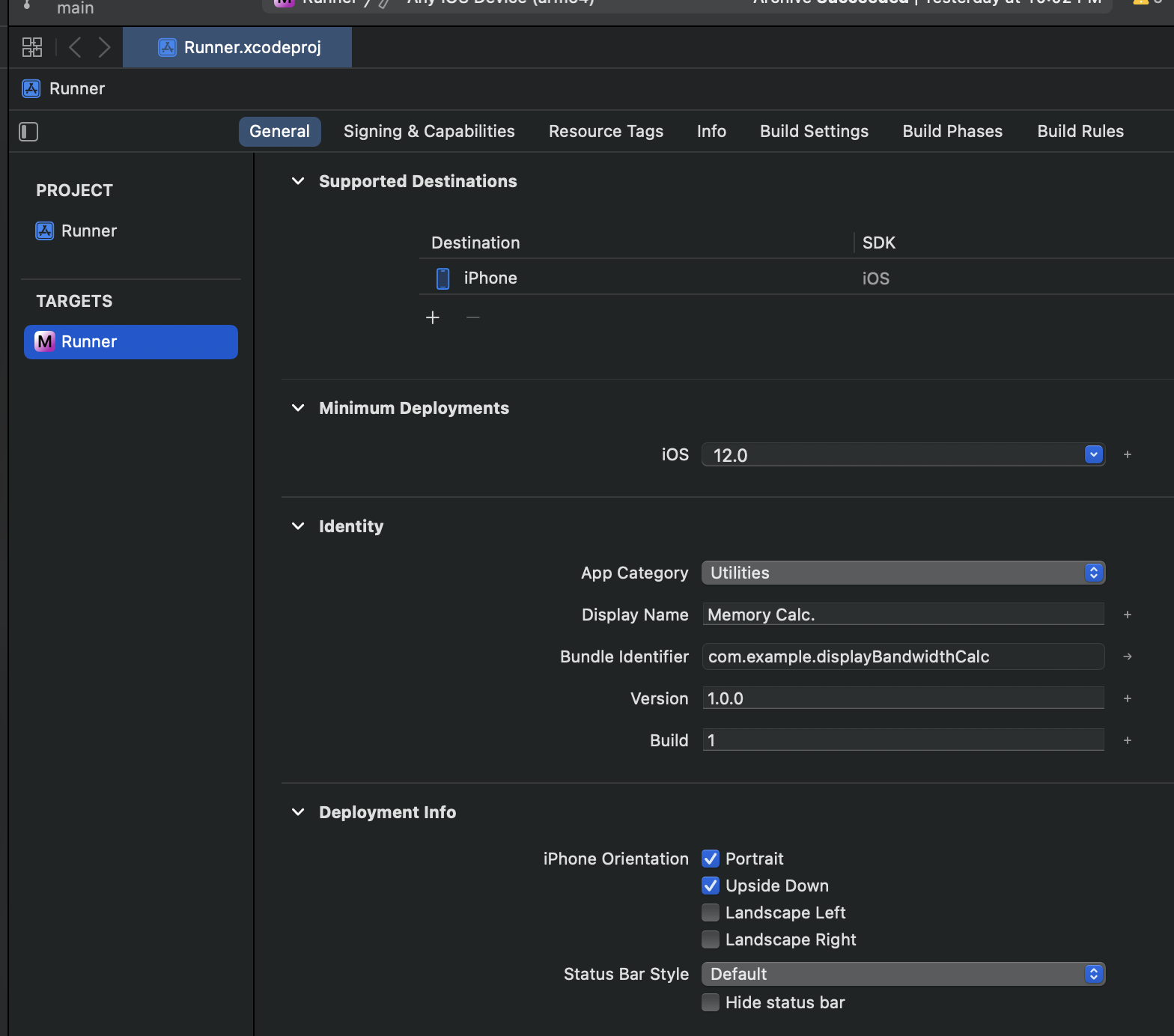Viewport: 1174px width, 1036px height.
Task: Click the arrow beside Bundle Identifier
Action: 1128,656
